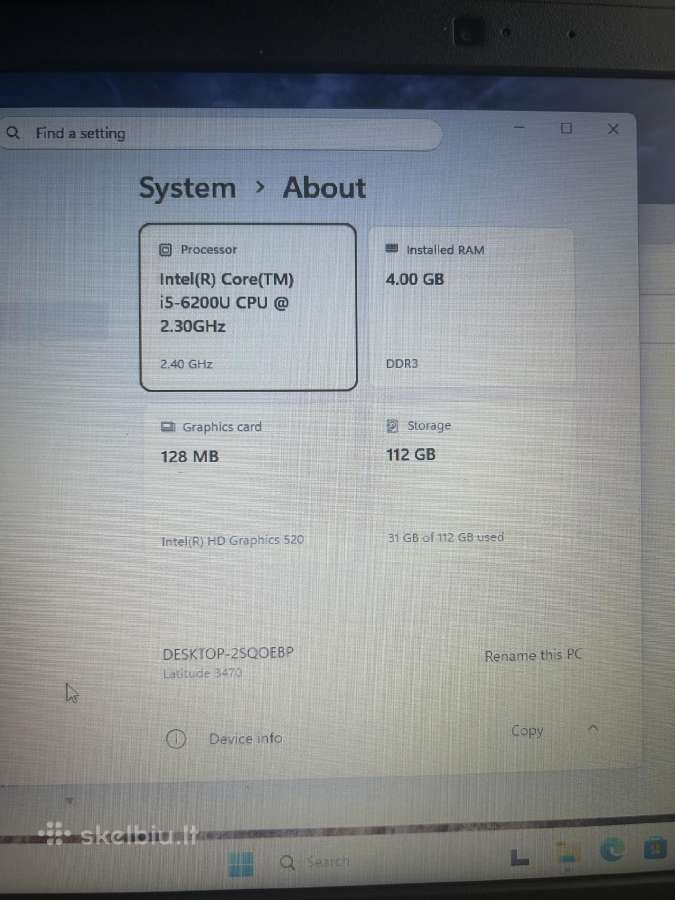Image resolution: width=675 pixels, height=900 pixels.
Task: Click the Find a setting search box
Action: pyautogui.click(x=221, y=134)
